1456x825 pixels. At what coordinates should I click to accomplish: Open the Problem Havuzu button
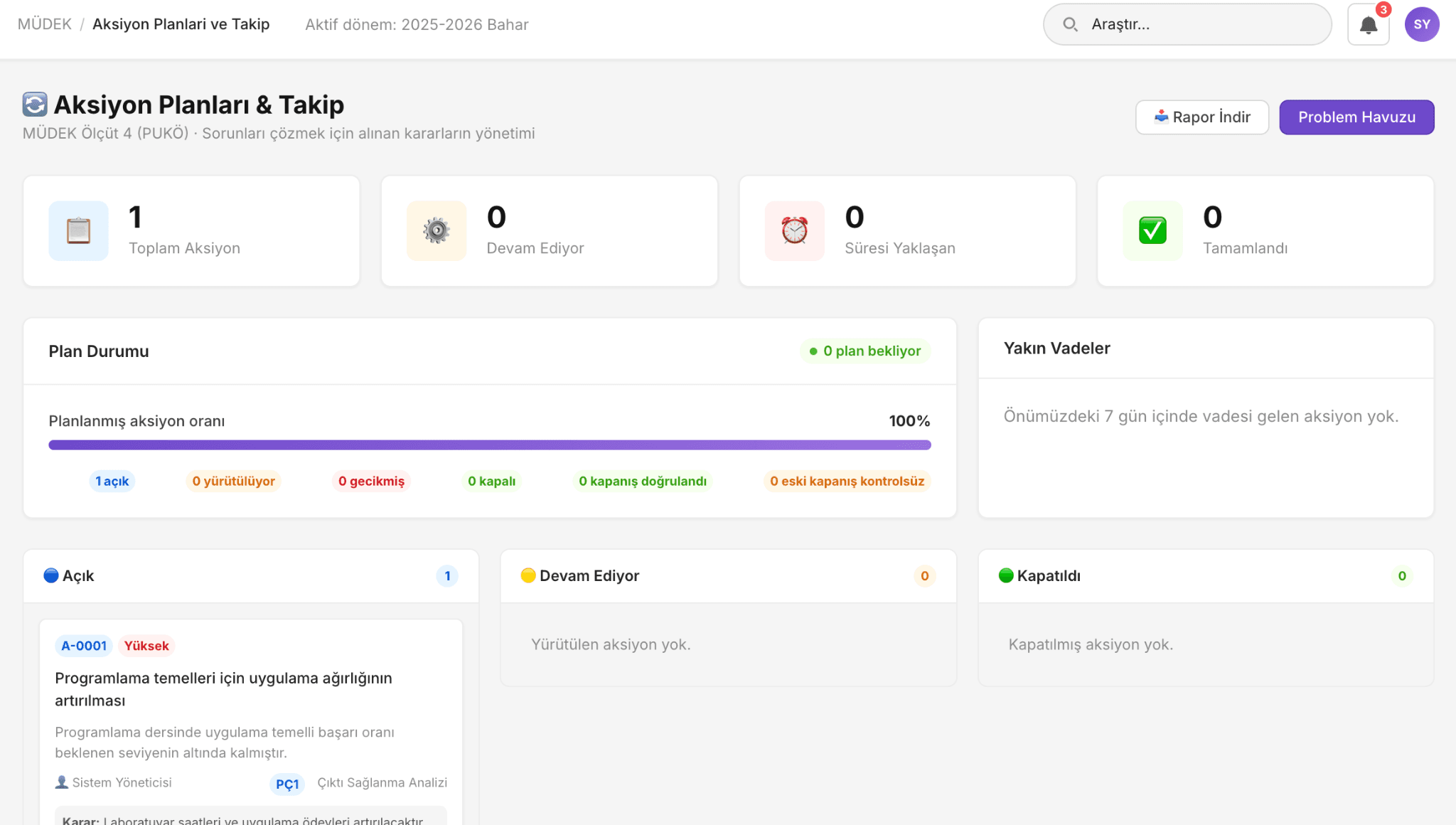point(1356,117)
